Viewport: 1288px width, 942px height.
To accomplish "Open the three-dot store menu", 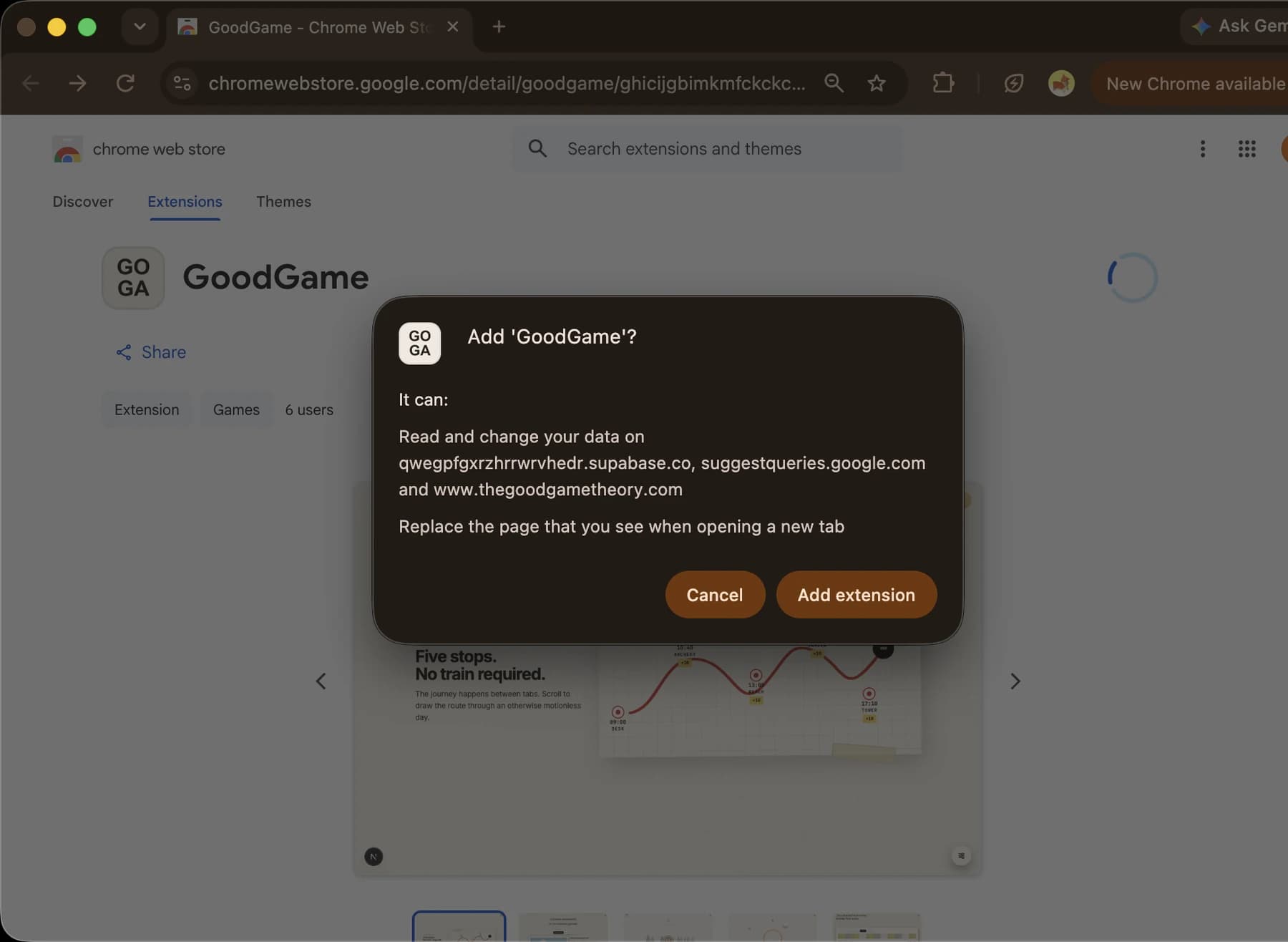I will (x=1203, y=149).
